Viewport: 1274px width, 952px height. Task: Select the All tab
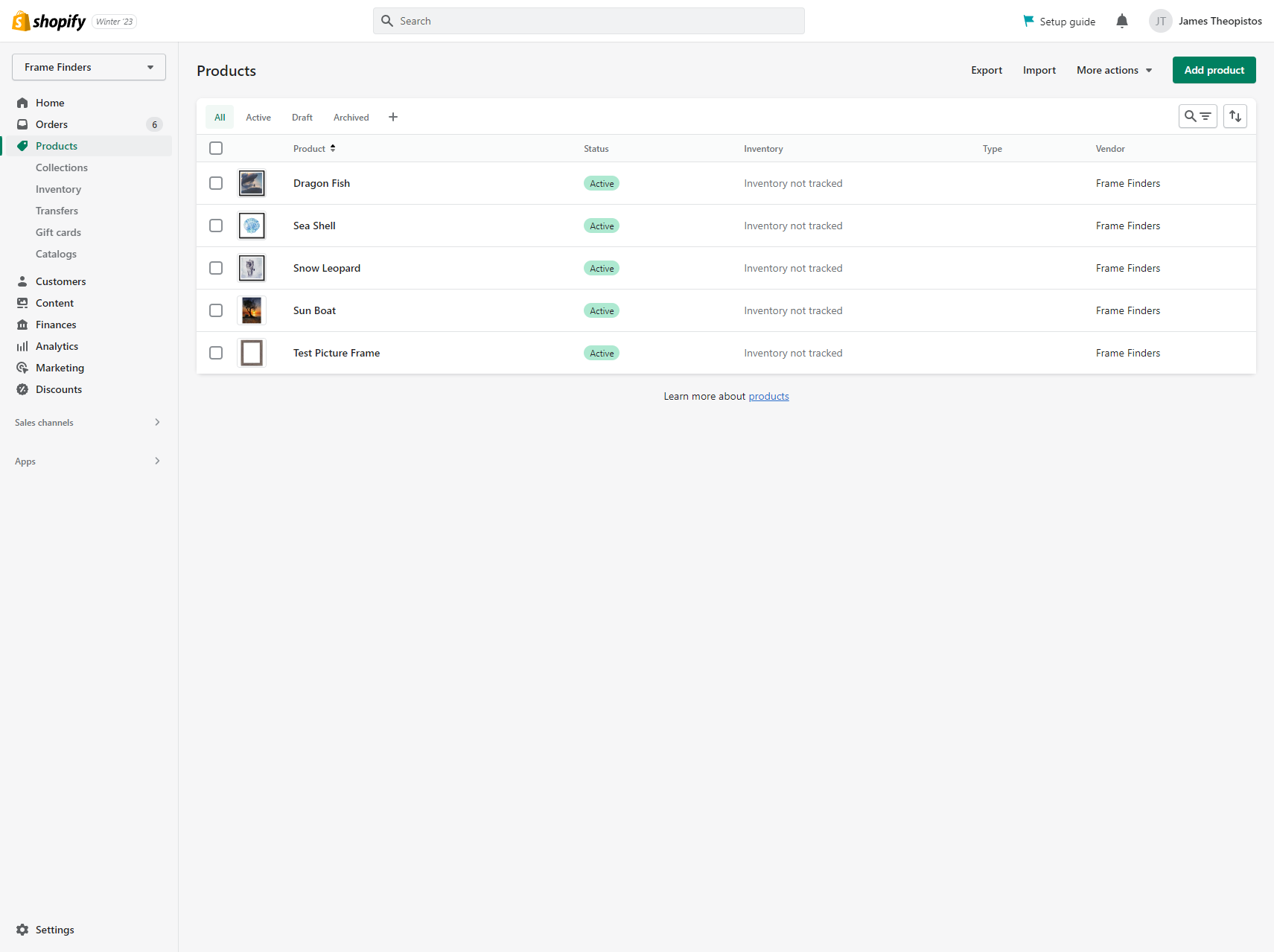[220, 117]
